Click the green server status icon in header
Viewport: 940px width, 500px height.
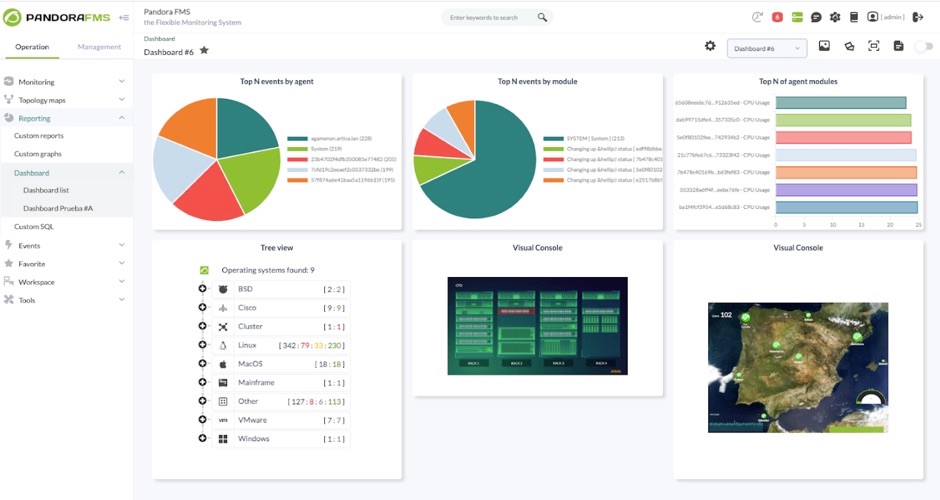797,17
